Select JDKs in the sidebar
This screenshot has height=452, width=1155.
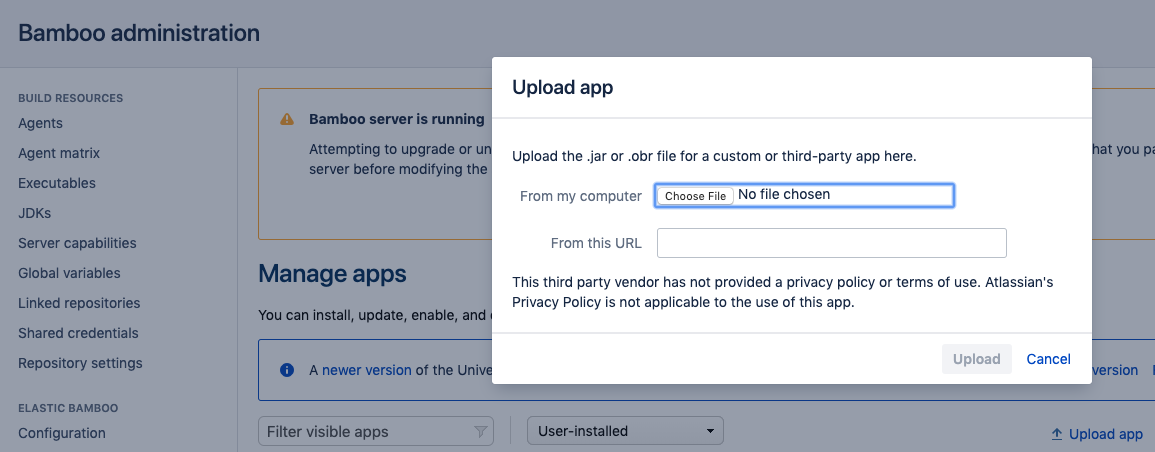click(x=34, y=213)
